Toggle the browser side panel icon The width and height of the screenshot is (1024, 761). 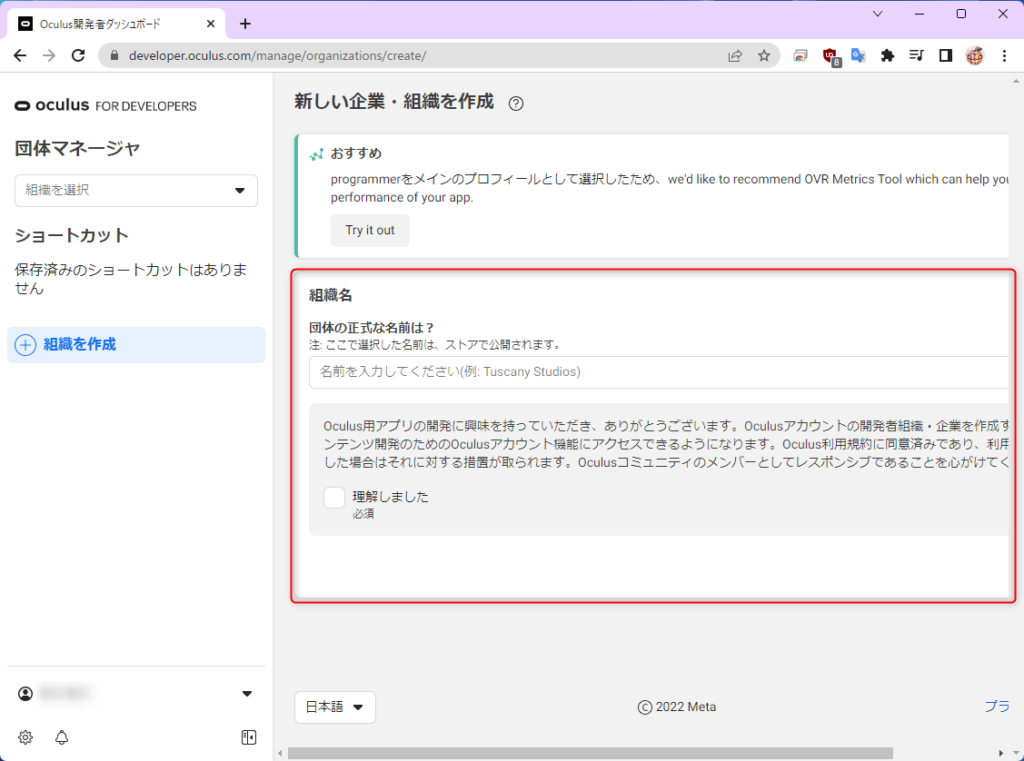coord(945,56)
